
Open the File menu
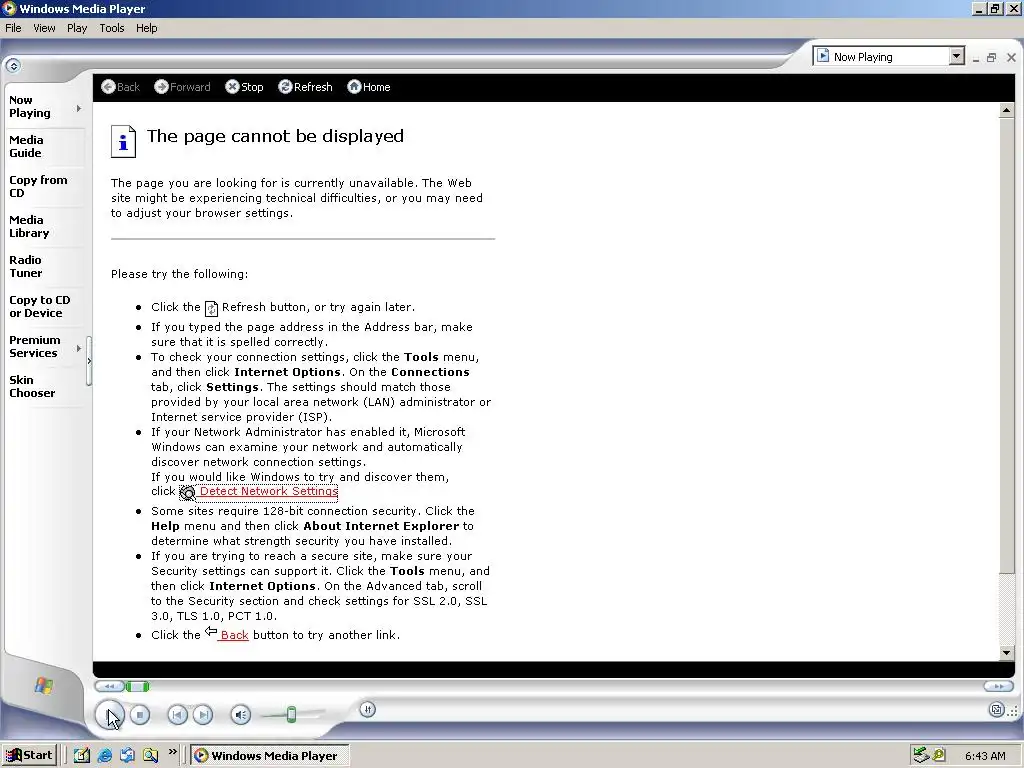pyautogui.click(x=13, y=28)
